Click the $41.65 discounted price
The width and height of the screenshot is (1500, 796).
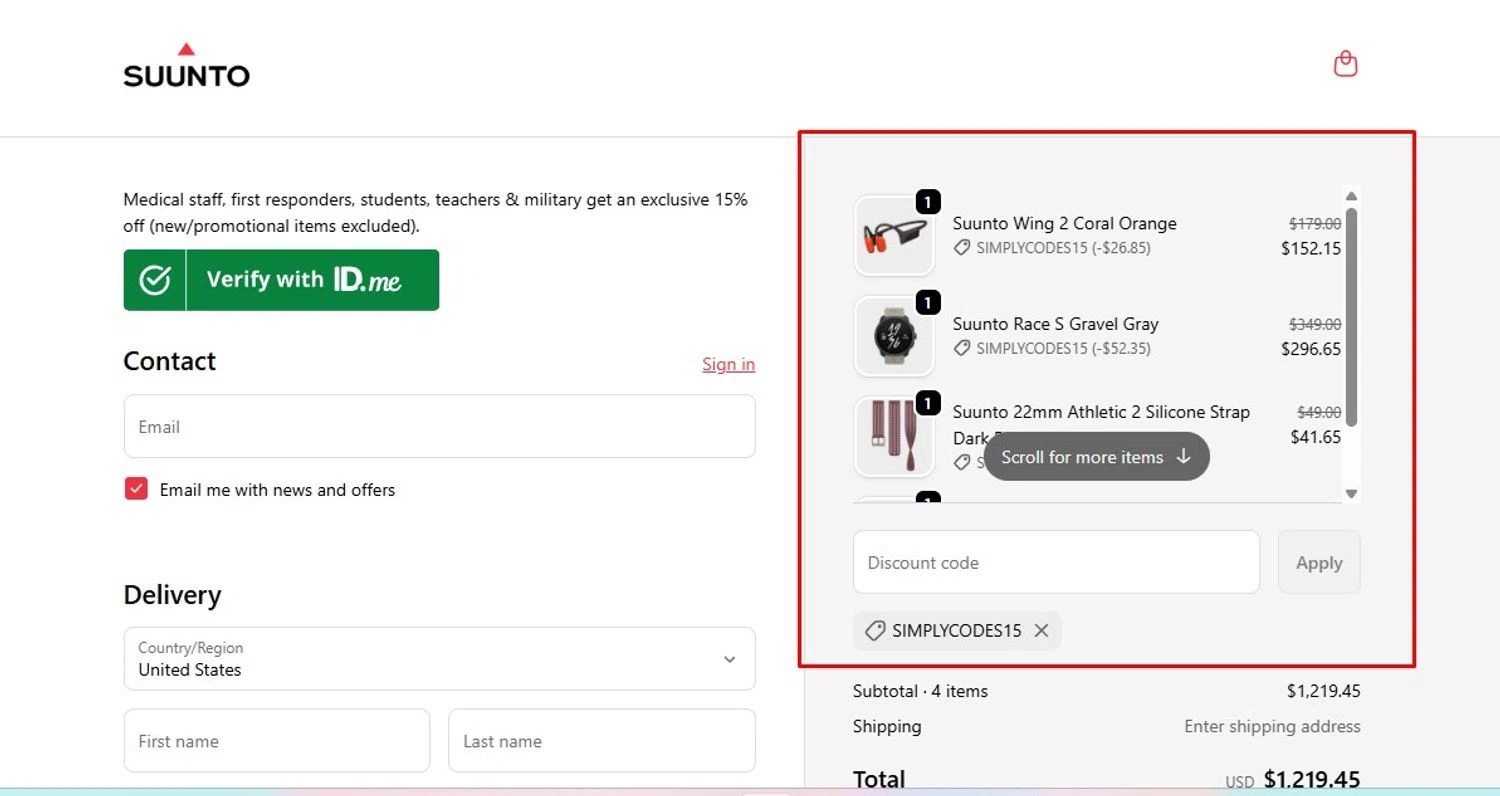click(x=1316, y=437)
